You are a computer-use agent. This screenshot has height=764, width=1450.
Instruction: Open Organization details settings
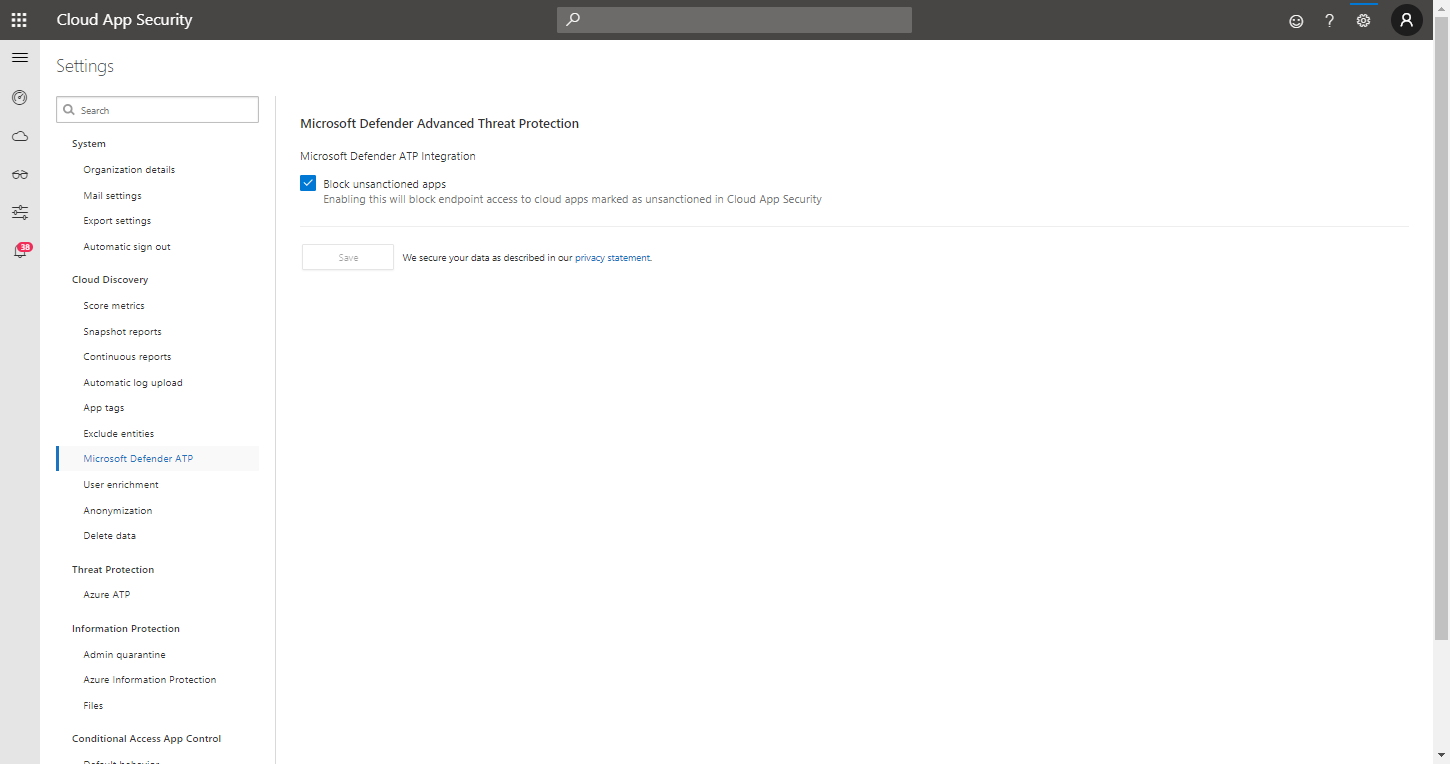point(129,170)
